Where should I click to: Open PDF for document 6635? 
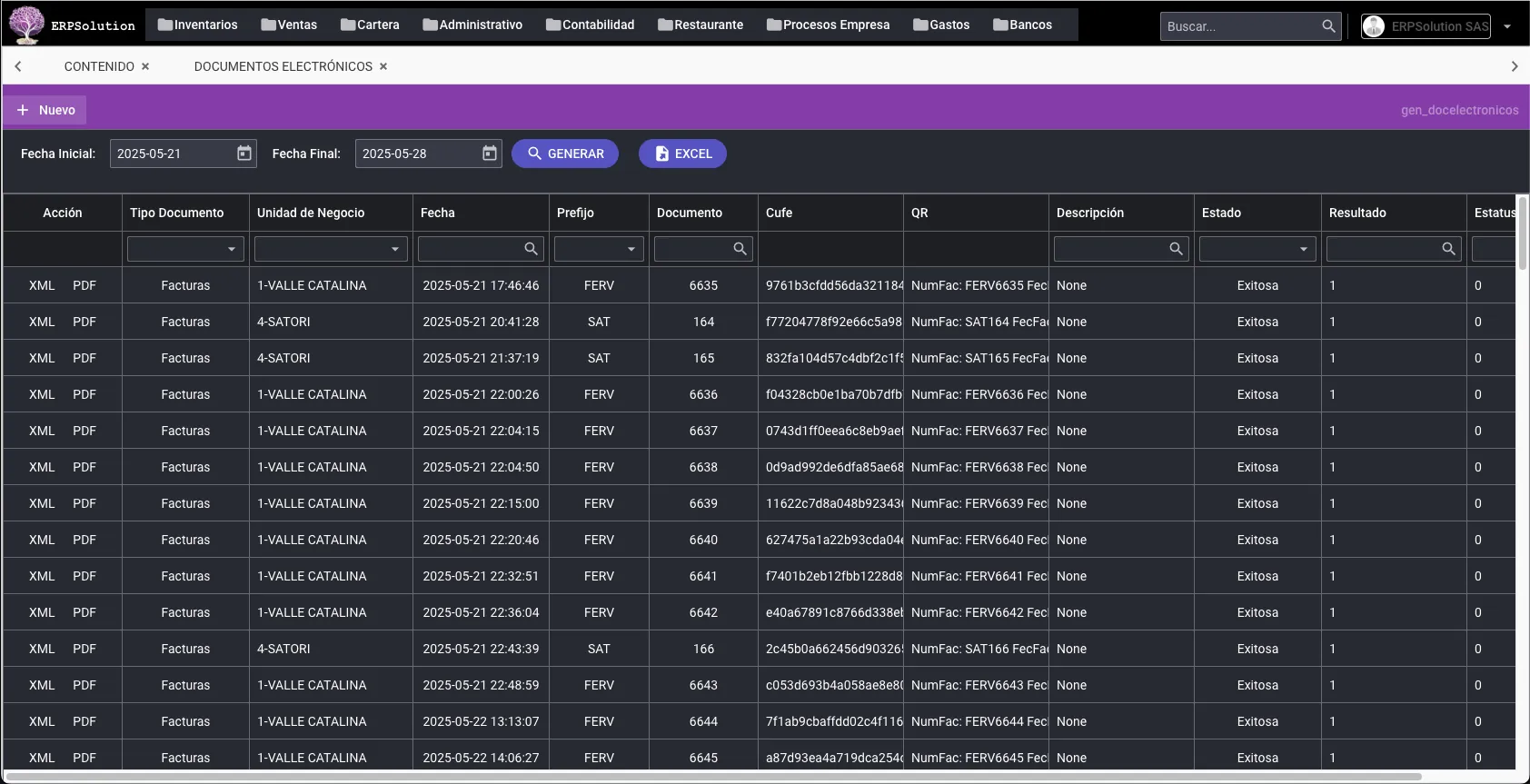pos(84,285)
